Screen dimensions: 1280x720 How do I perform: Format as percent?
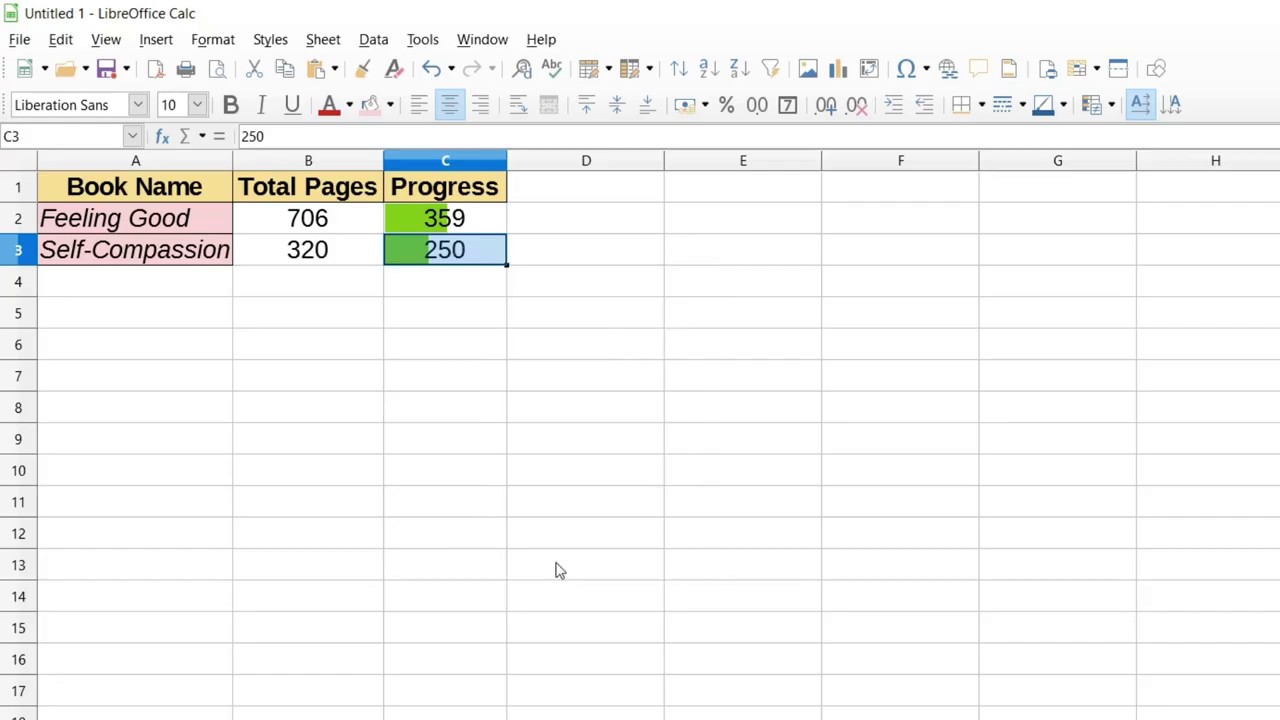(x=726, y=105)
